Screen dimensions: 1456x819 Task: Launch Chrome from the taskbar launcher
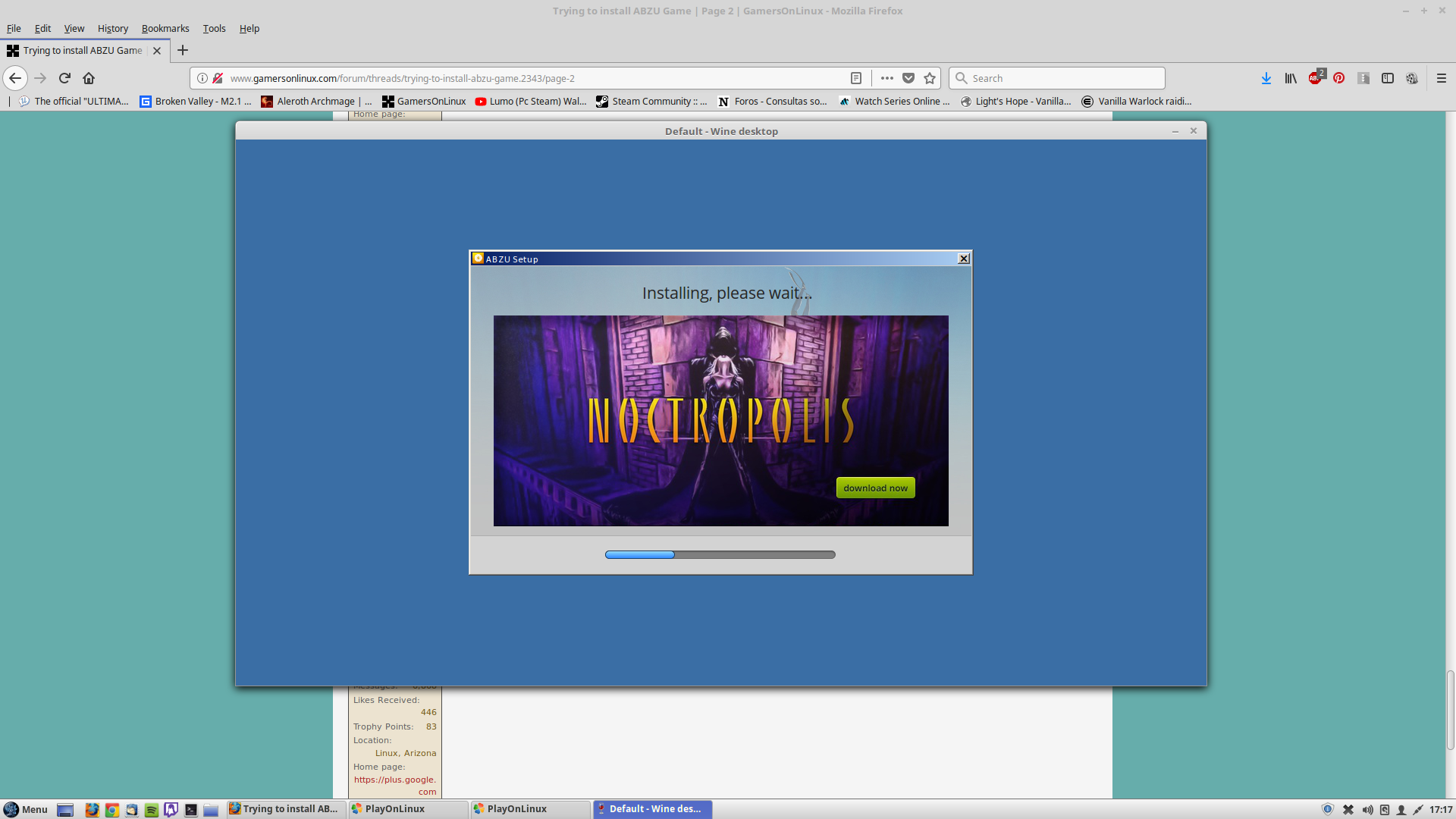point(111,809)
